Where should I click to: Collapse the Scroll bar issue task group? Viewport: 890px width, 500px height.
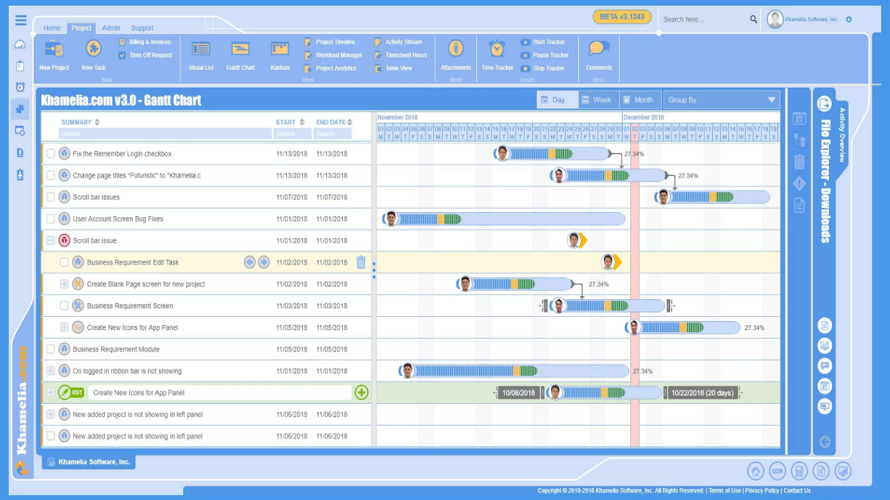51,241
